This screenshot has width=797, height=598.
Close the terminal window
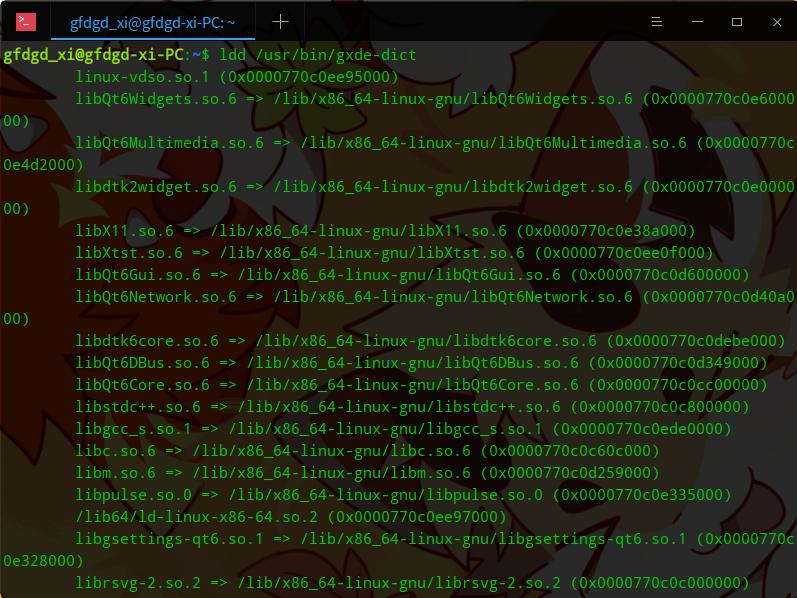[x=777, y=22]
